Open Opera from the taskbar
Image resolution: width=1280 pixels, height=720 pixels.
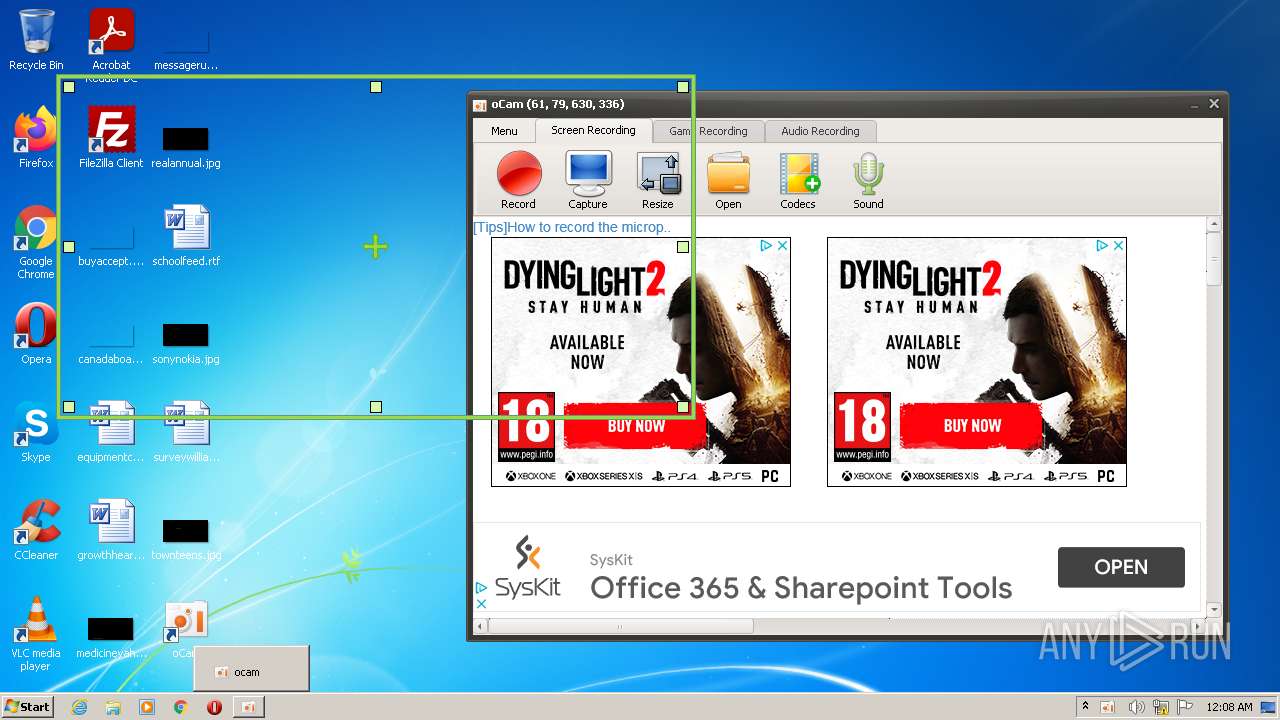214,707
